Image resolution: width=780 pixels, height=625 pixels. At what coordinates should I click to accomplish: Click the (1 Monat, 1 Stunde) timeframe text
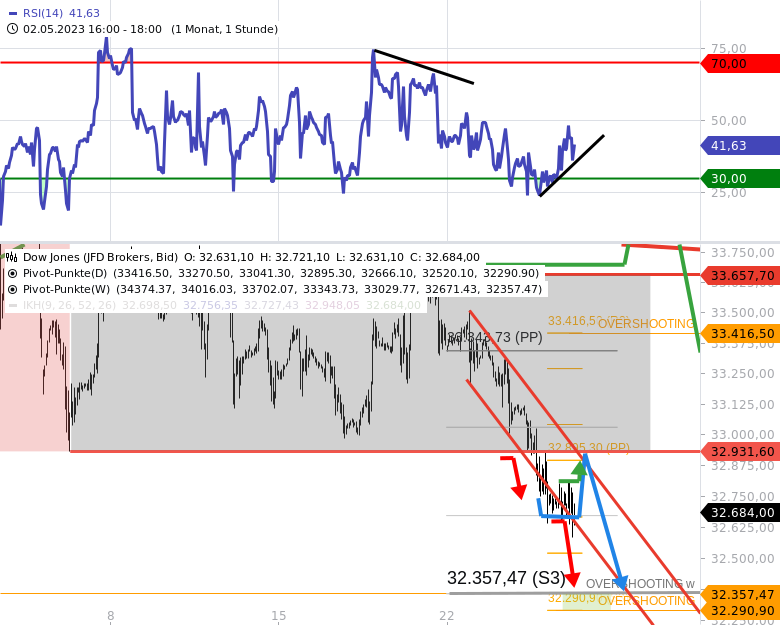(x=224, y=29)
